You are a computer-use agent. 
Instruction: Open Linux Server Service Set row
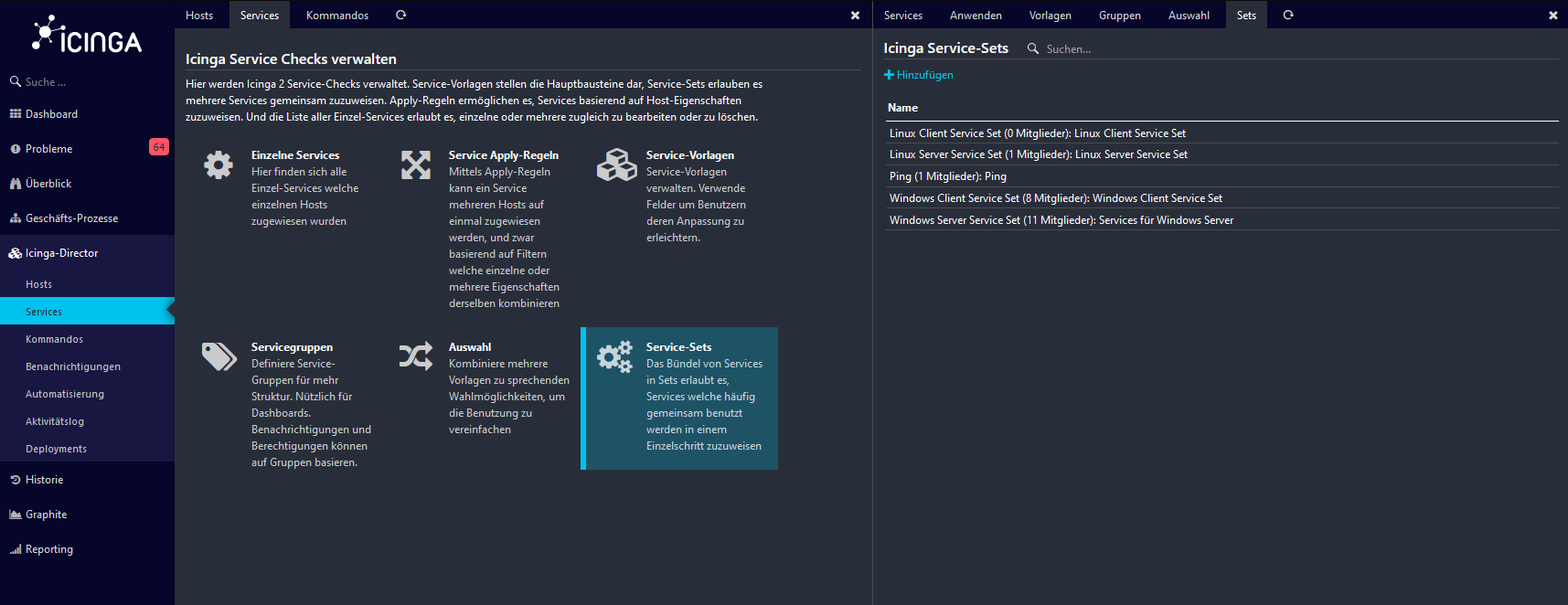[1221, 154]
